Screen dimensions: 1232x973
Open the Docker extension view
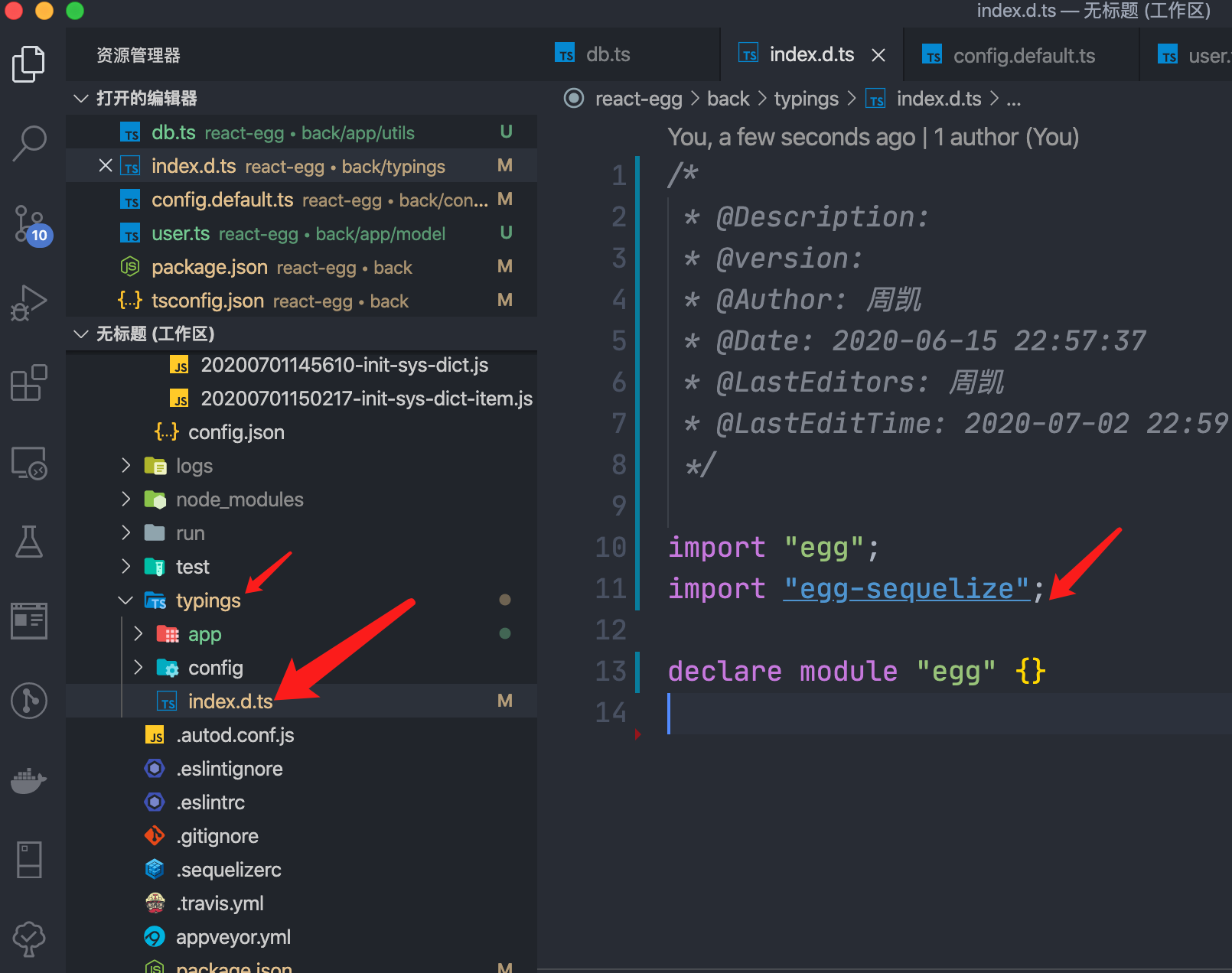(29, 780)
